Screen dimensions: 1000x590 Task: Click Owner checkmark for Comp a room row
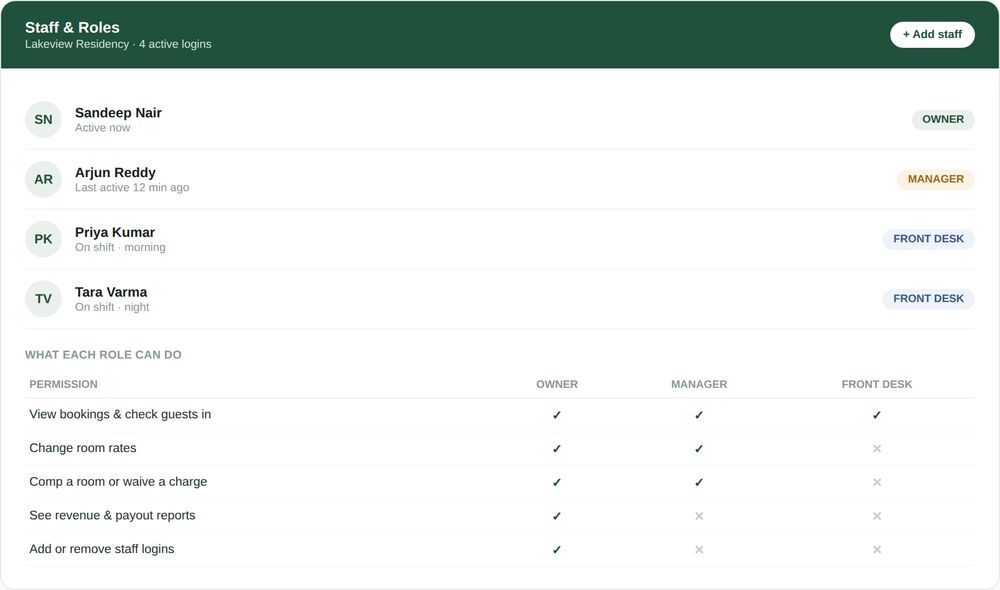click(557, 483)
